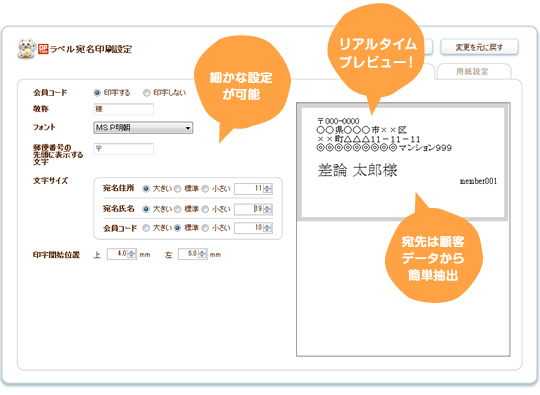
Task: Click the 左 position stepper showing 6.0
Action: coord(193,254)
